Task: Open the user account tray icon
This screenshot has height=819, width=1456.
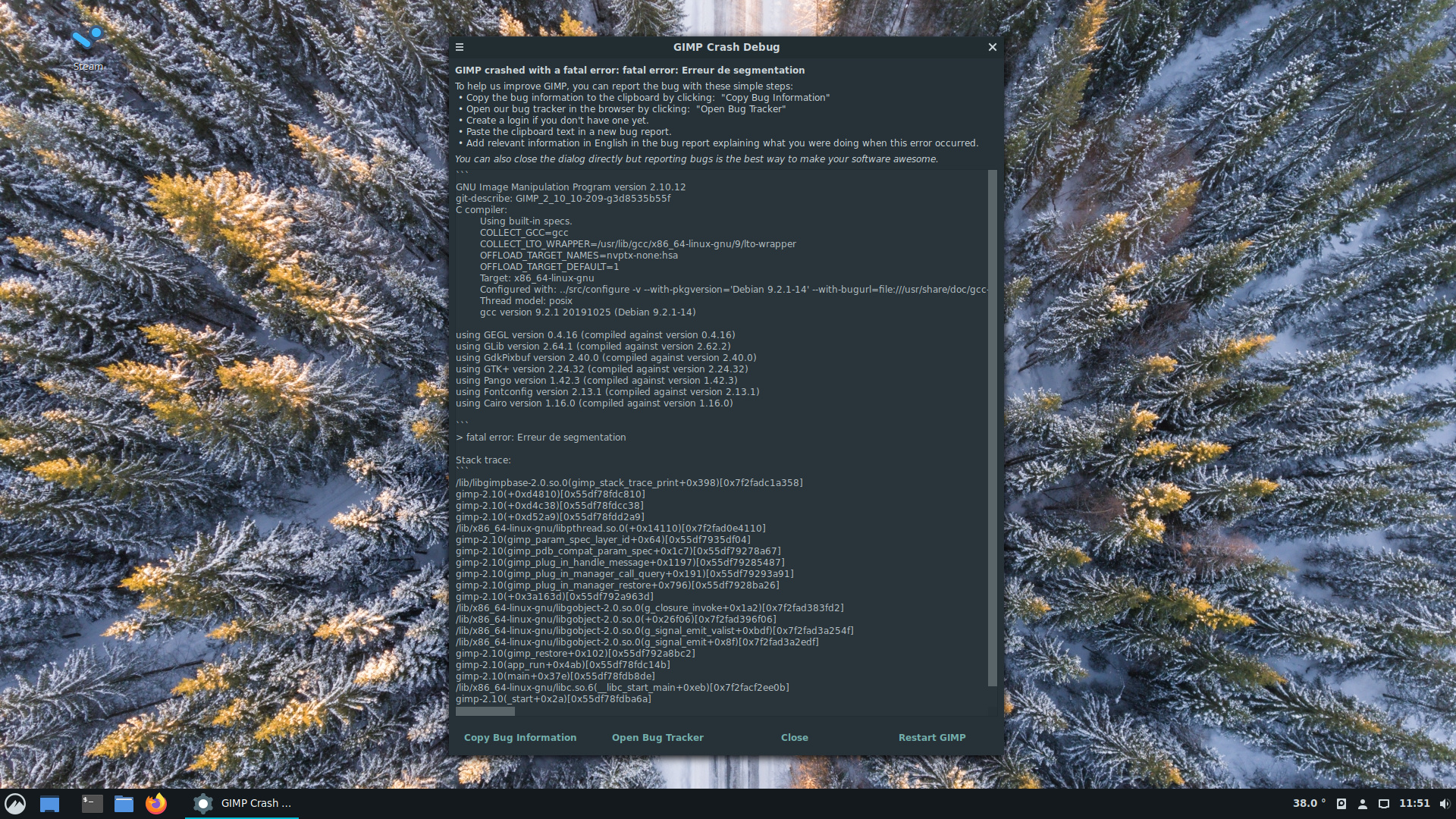Action: coord(1363,804)
